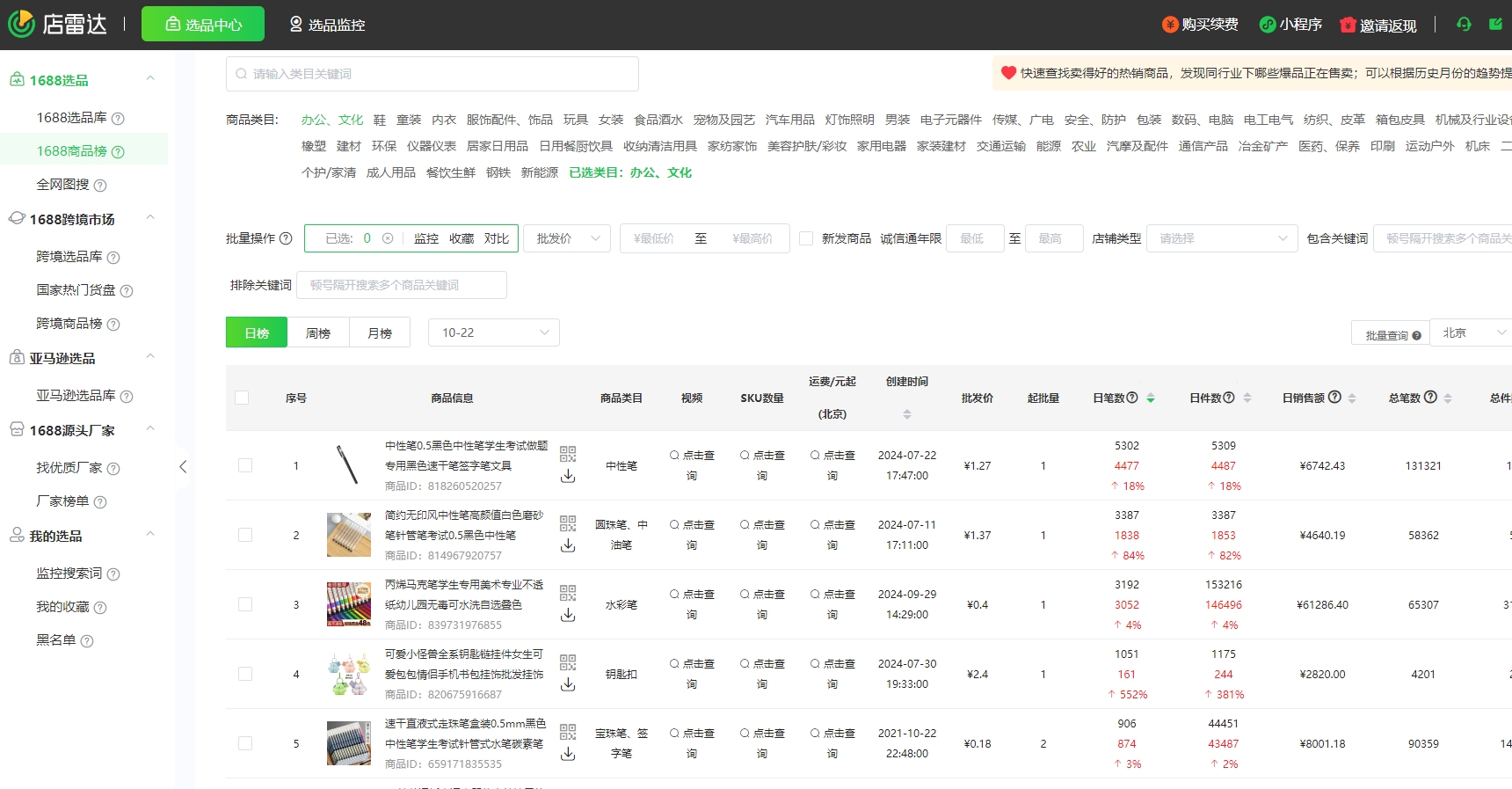Open the date 10-22 dropdown
This screenshot has height=789, width=1512.
click(494, 332)
